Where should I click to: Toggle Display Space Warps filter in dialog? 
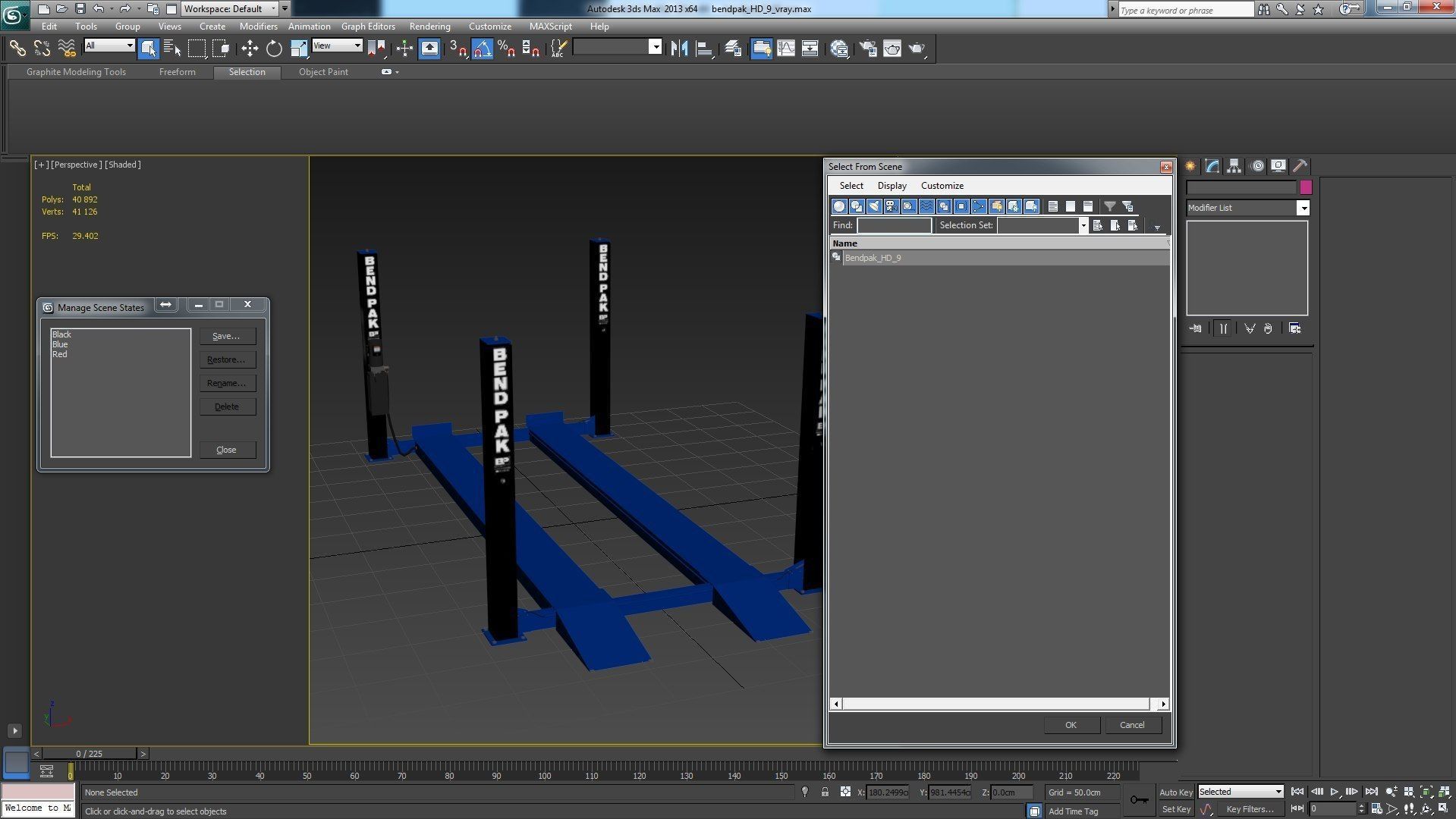coord(926,206)
